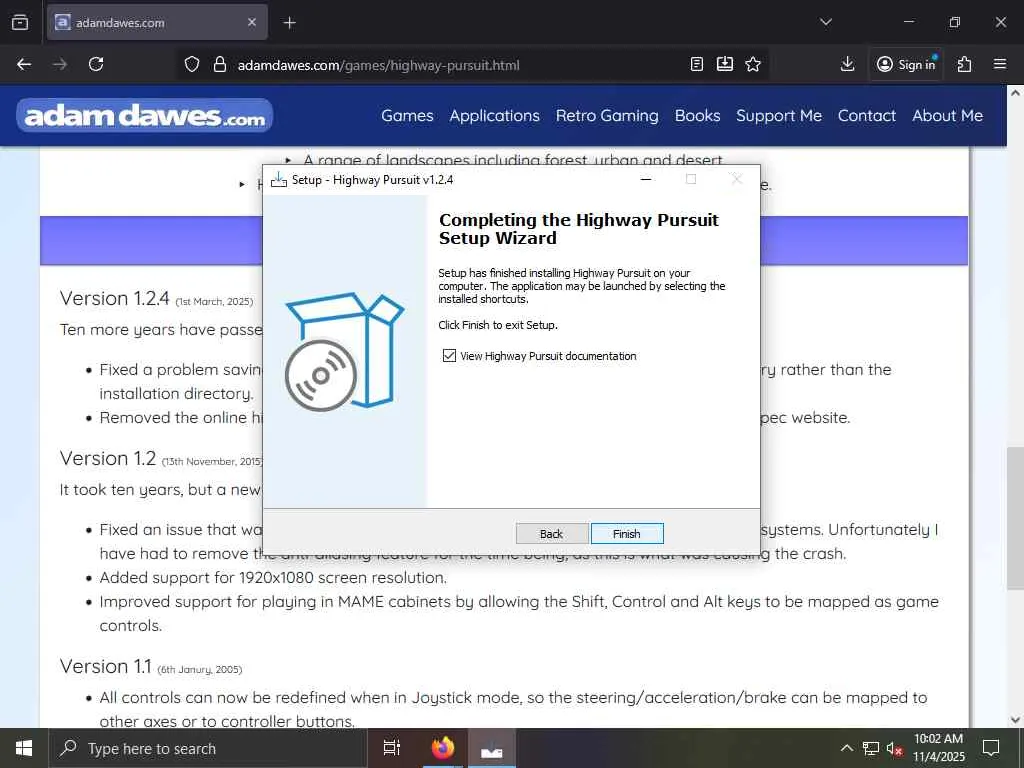This screenshot has height=768, width=1024.
Task: Click the Firefox taskbar icon
Action: (x=443, y=748)
